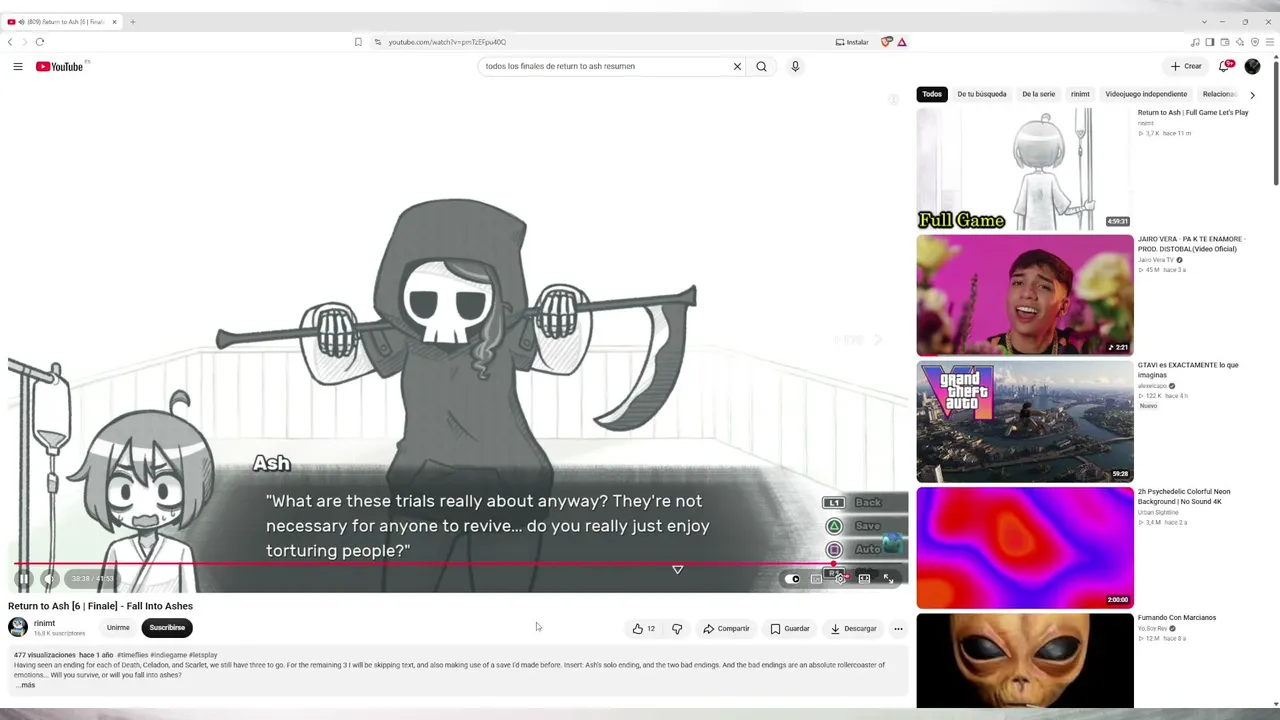Start voice search with the microphone
The image size is (1280, 720).
click(795, 67)
